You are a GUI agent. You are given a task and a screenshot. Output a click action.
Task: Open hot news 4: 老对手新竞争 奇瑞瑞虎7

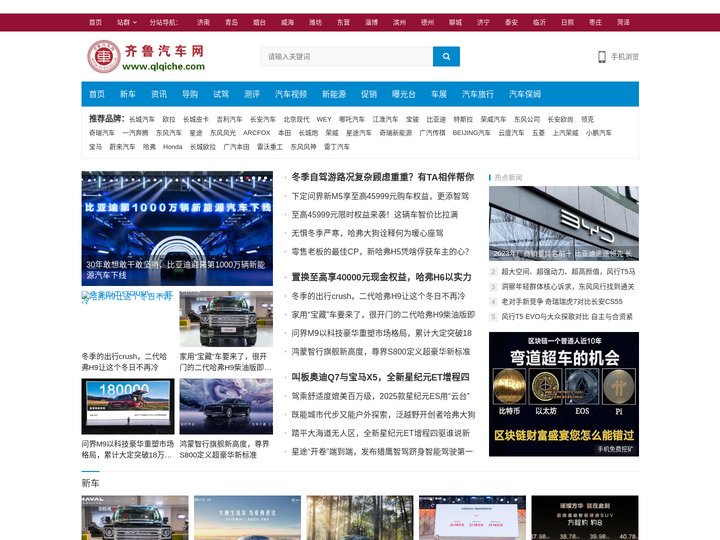click(x=562, y=302)
